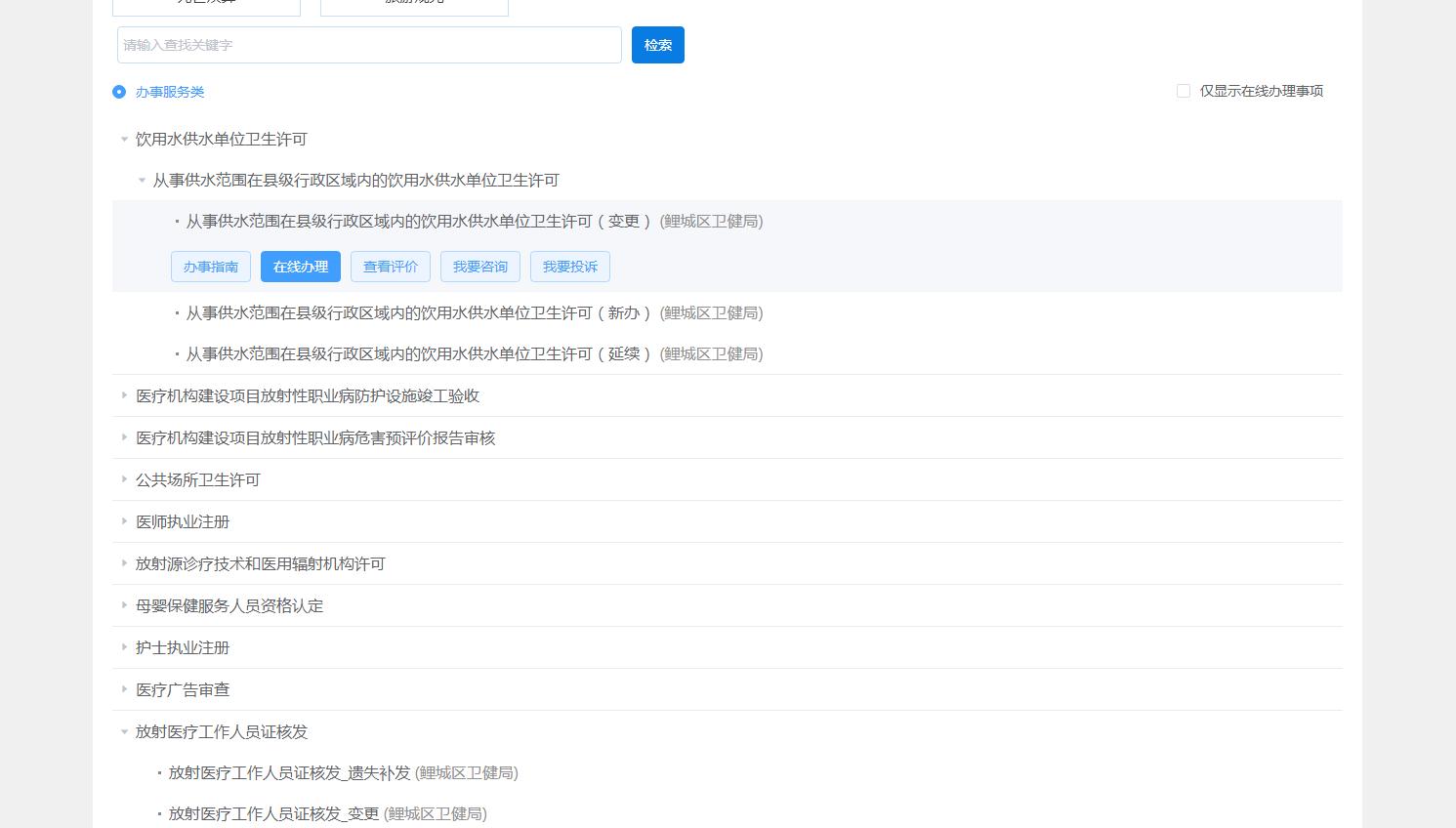Select the 办事服务类 radio button

119,91
